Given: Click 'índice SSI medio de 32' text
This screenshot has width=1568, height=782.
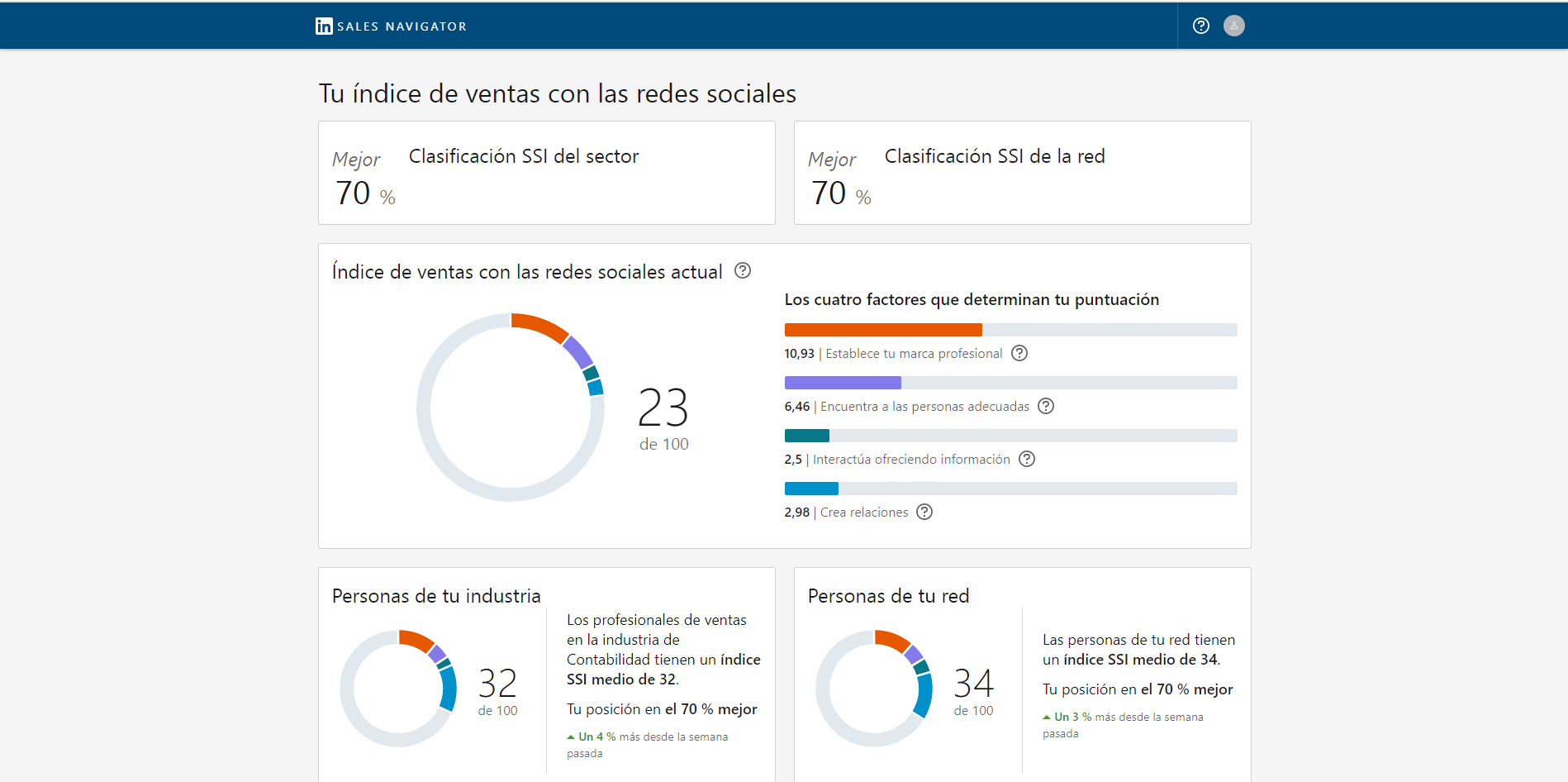Looking at the screenshot, I should [x=663, y=670].
